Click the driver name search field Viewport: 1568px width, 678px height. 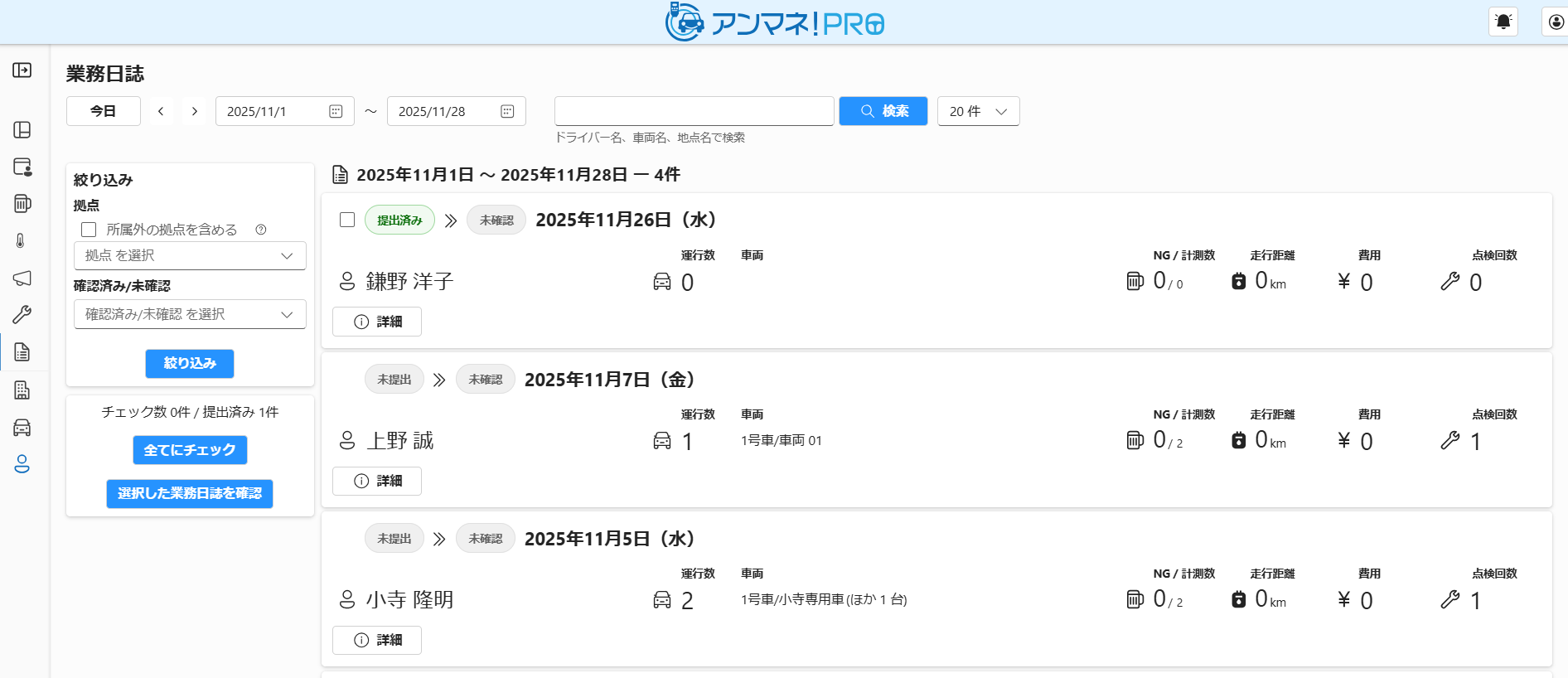click(x=694, y=111)
